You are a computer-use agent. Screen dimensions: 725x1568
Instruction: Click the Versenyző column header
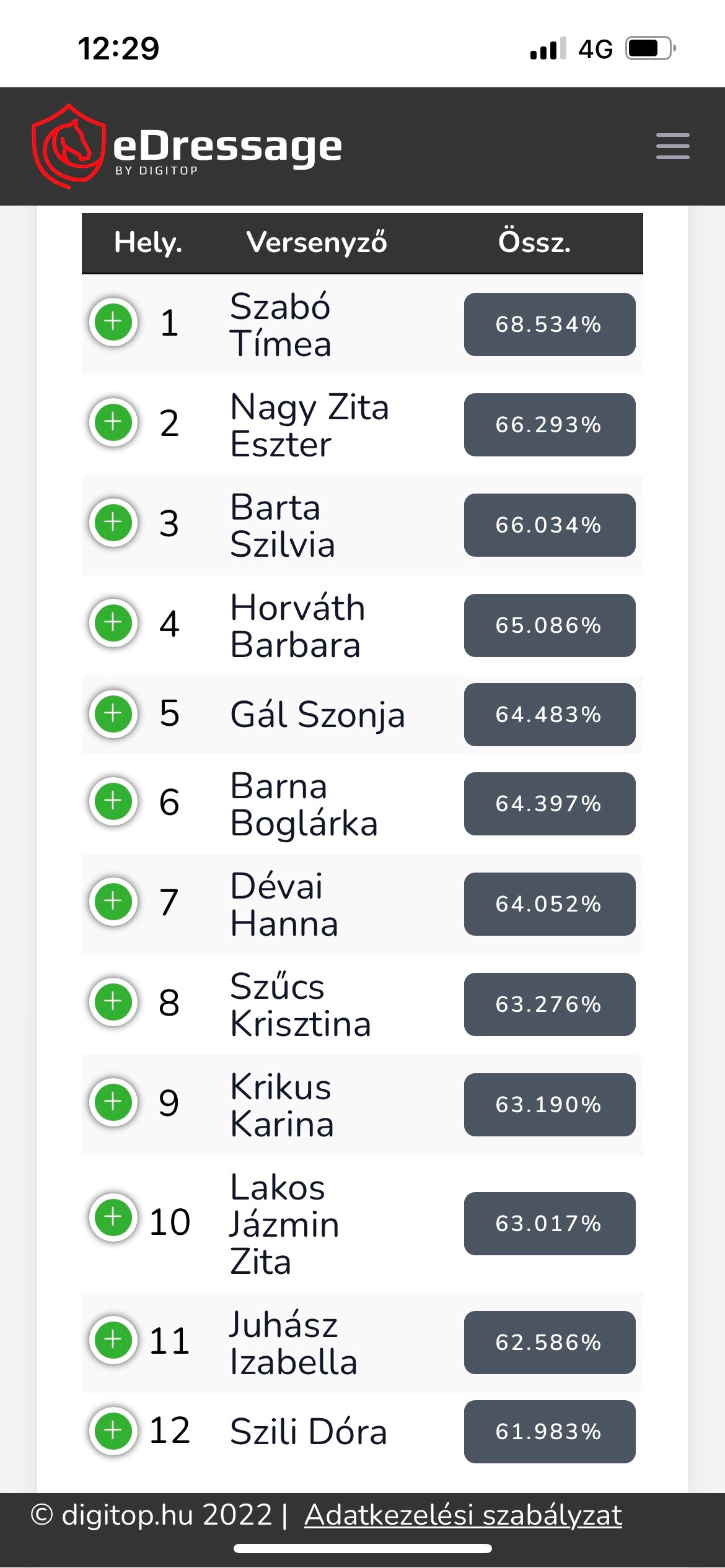pyautogui.click(x=316, y=242)
